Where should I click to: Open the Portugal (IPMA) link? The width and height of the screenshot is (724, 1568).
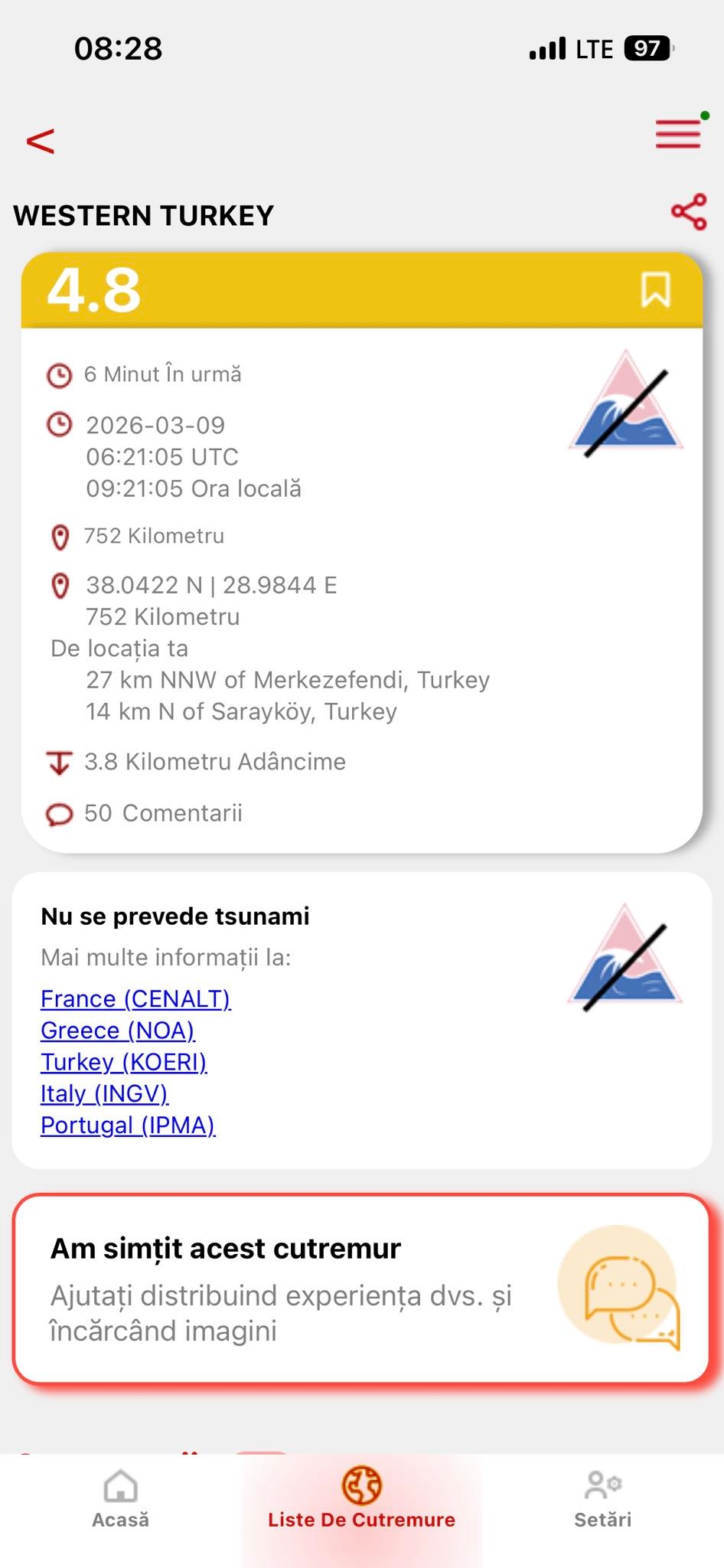click(x=128, y=1125)
